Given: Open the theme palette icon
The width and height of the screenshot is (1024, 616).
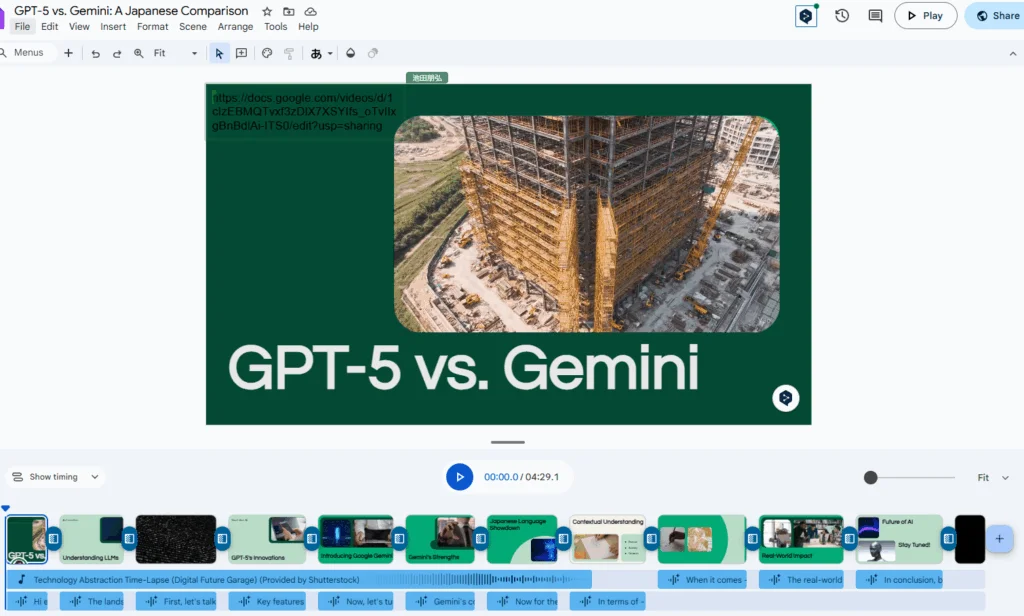Looking at the screenshot, I should pyautogui.click(x=267, y=54).
